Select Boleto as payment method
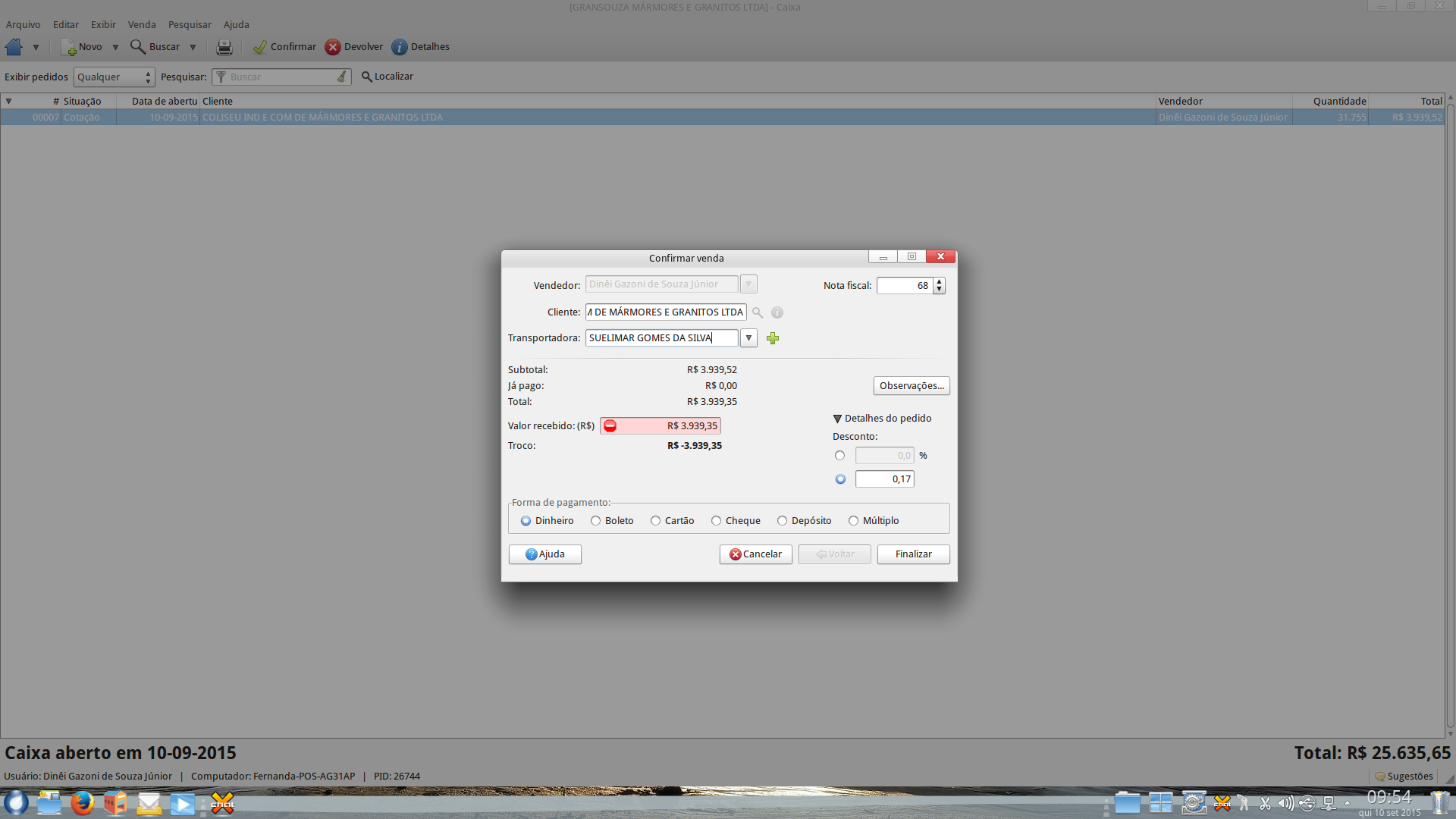This screenshot has width=1456, height=819. click(x=595, y=521)
